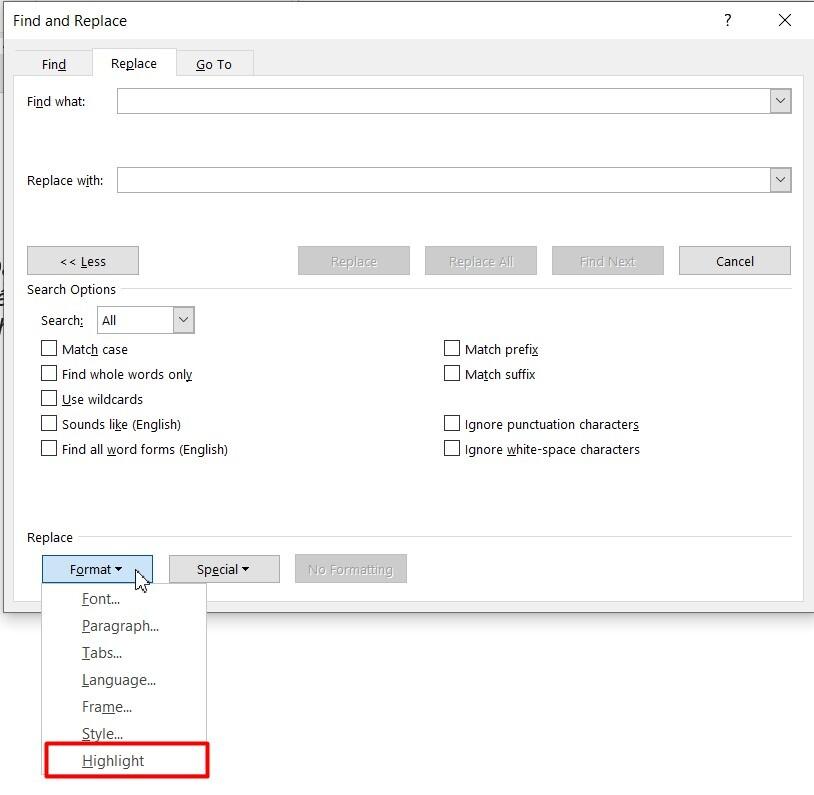Screen dimensions: 814x795
Task: Enable Match prefix checkbox
Action: pyautogui.click(x=452, y=348)
